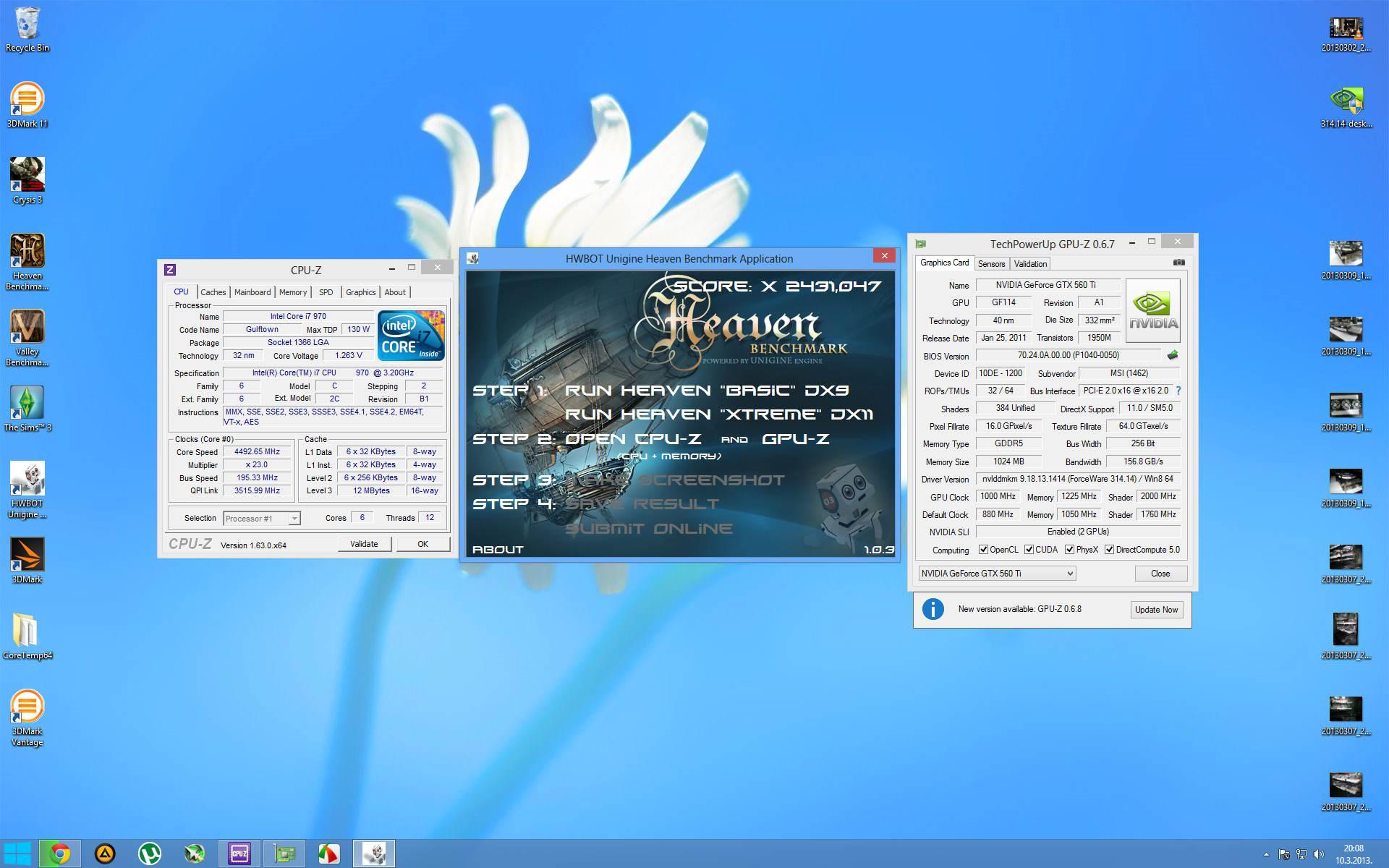
Task: Switch to the Graphics tab in CPU-Z
Action: [360, 292]
